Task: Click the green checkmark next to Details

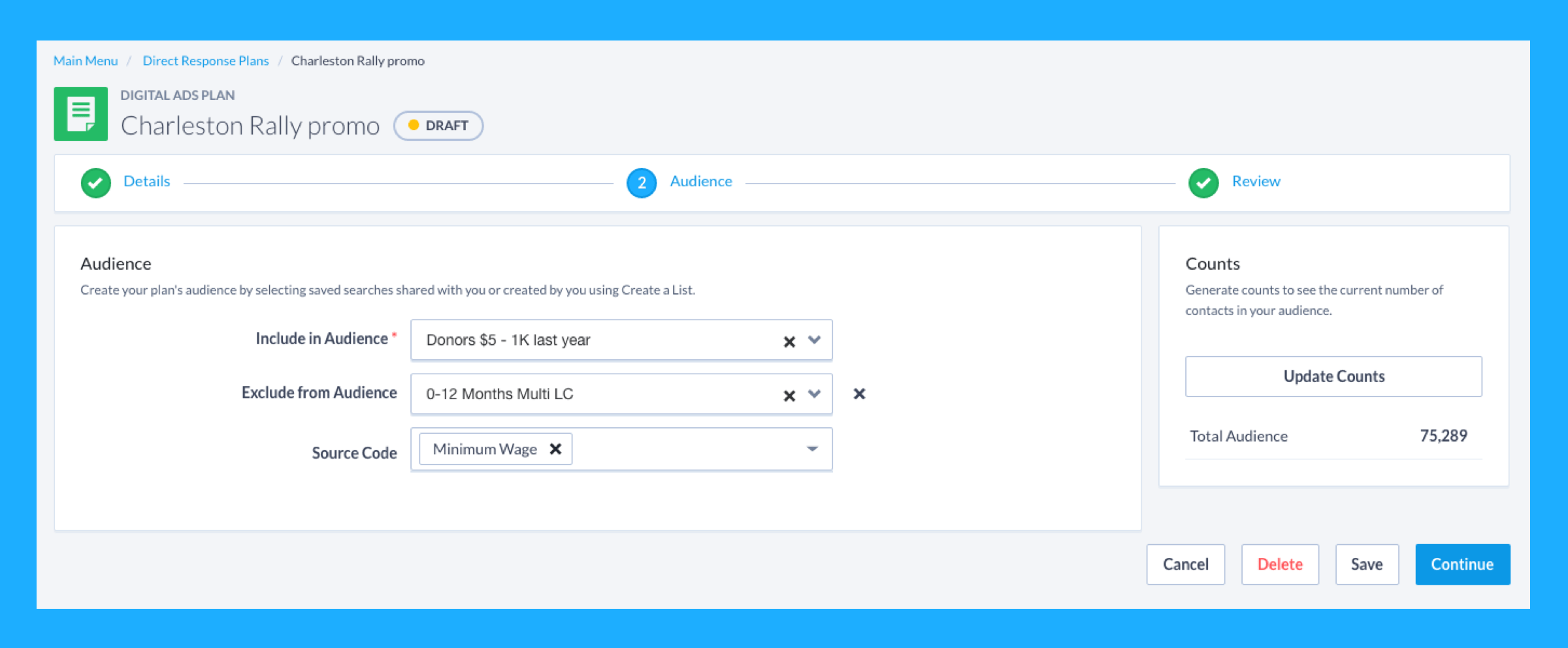Action: point(95,183)
